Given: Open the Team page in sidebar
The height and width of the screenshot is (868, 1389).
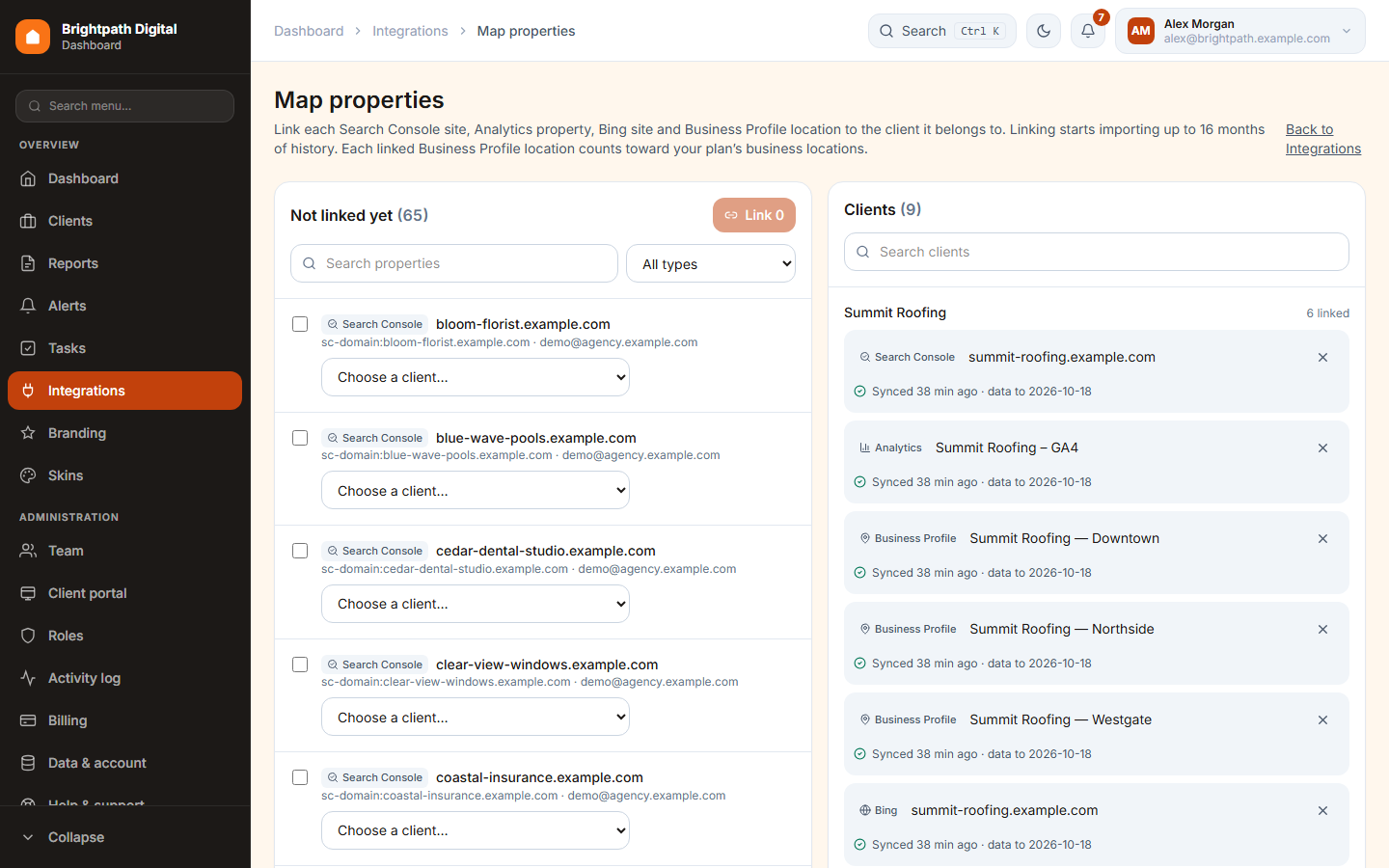Looking at the screenshot, I should 124,551.
